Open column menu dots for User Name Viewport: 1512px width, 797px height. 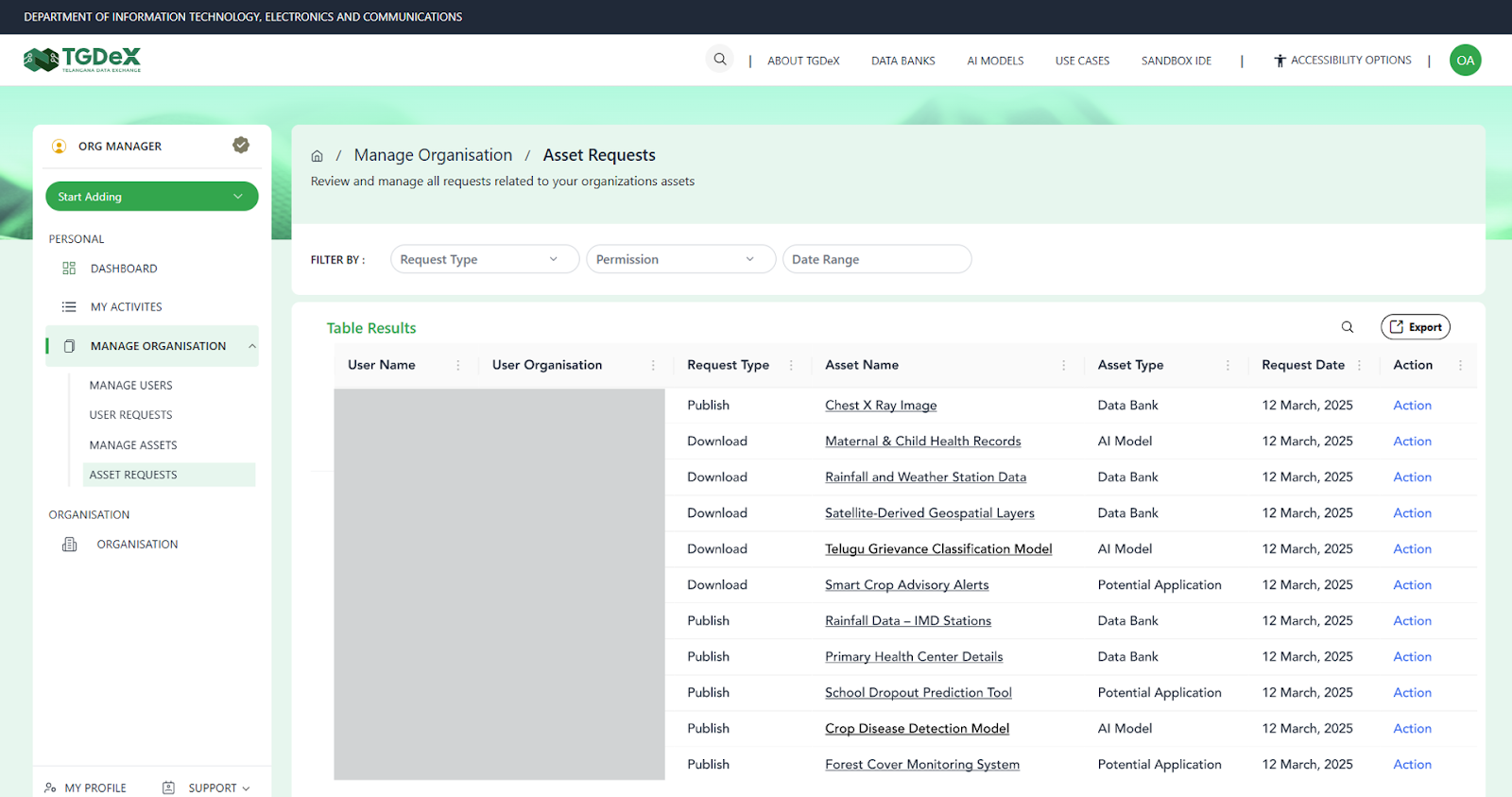pyautogui.click(x=458, y=365)
